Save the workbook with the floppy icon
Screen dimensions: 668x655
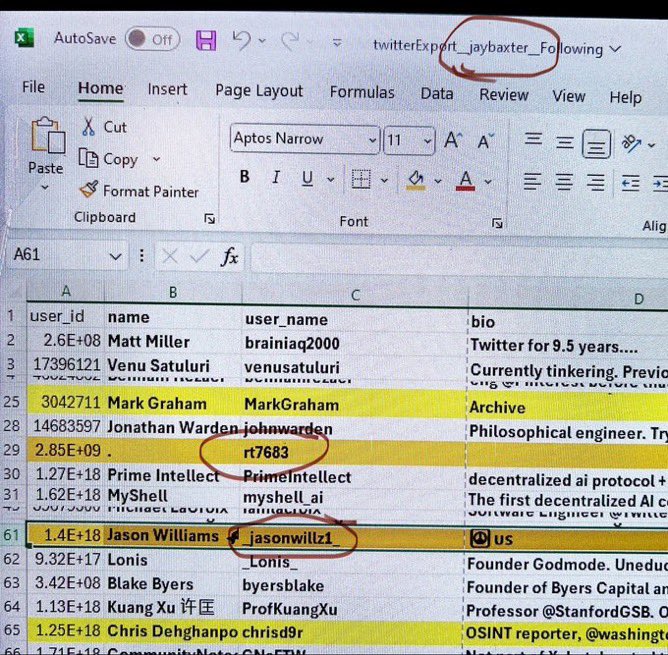tap(206, 41)
